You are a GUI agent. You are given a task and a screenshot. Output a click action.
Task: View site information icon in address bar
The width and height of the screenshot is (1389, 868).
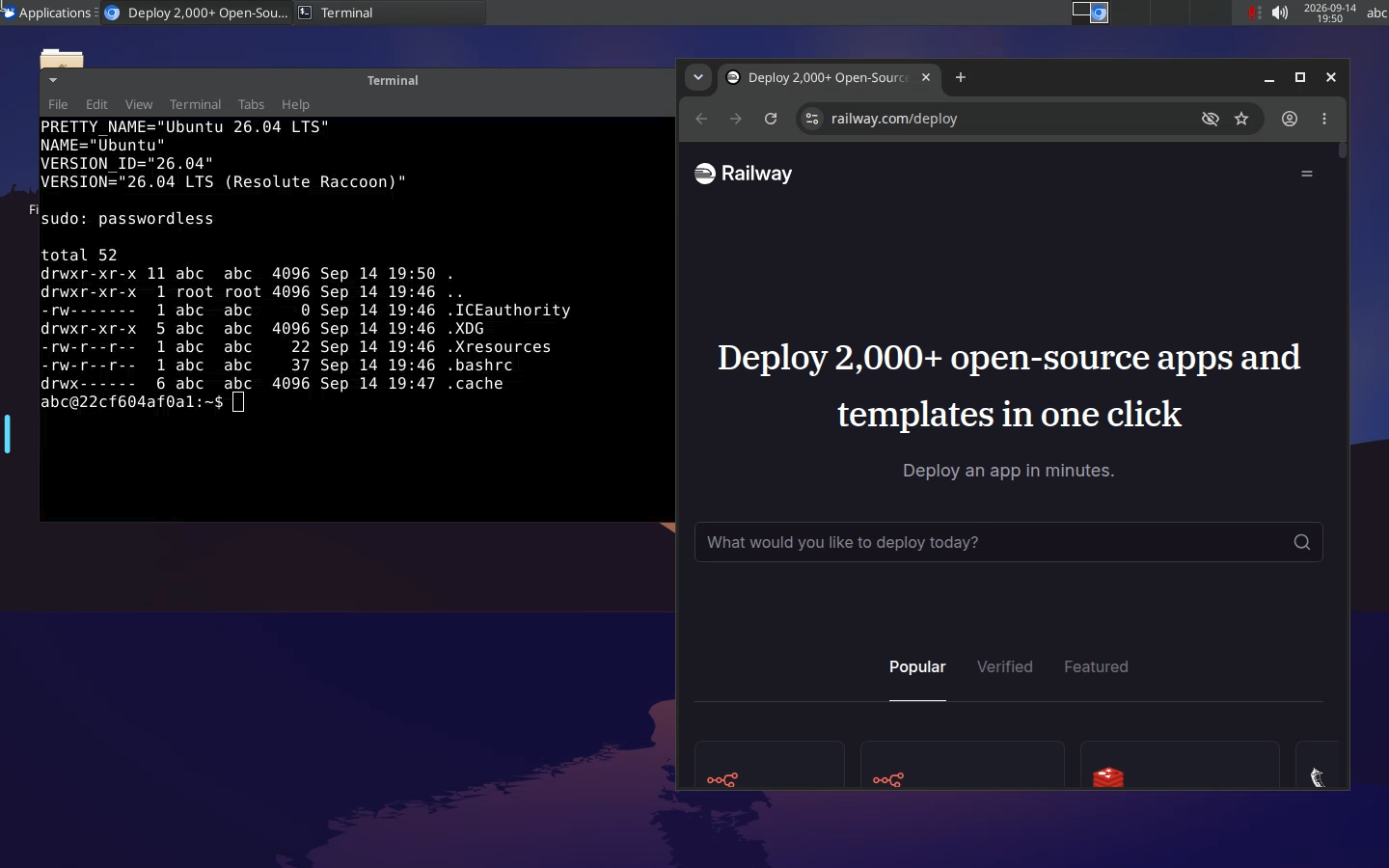[812, 119]
